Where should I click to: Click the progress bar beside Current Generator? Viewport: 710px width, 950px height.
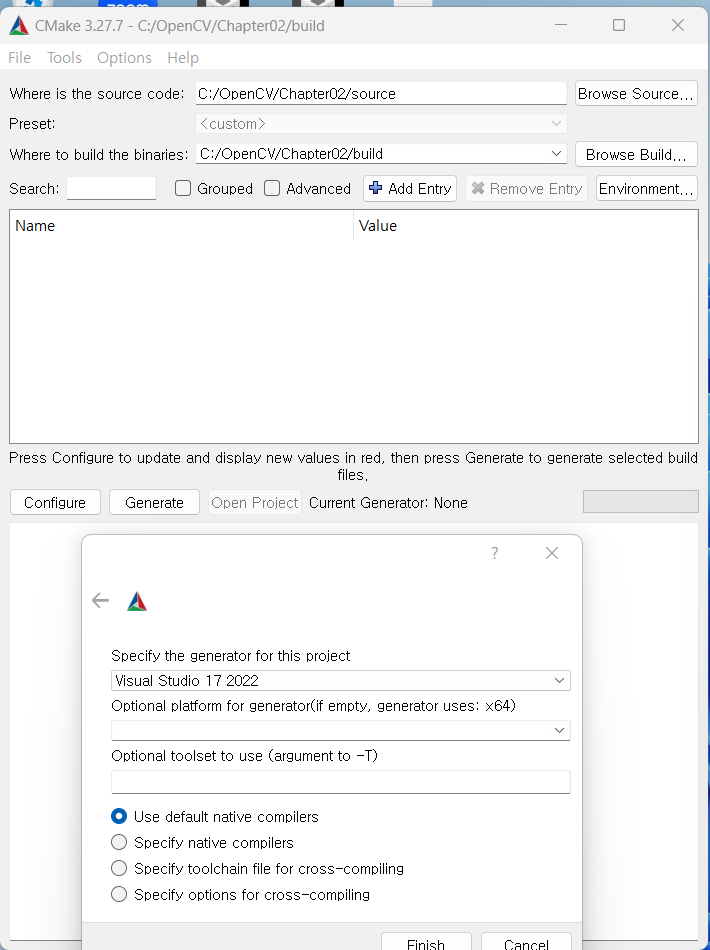640,502
